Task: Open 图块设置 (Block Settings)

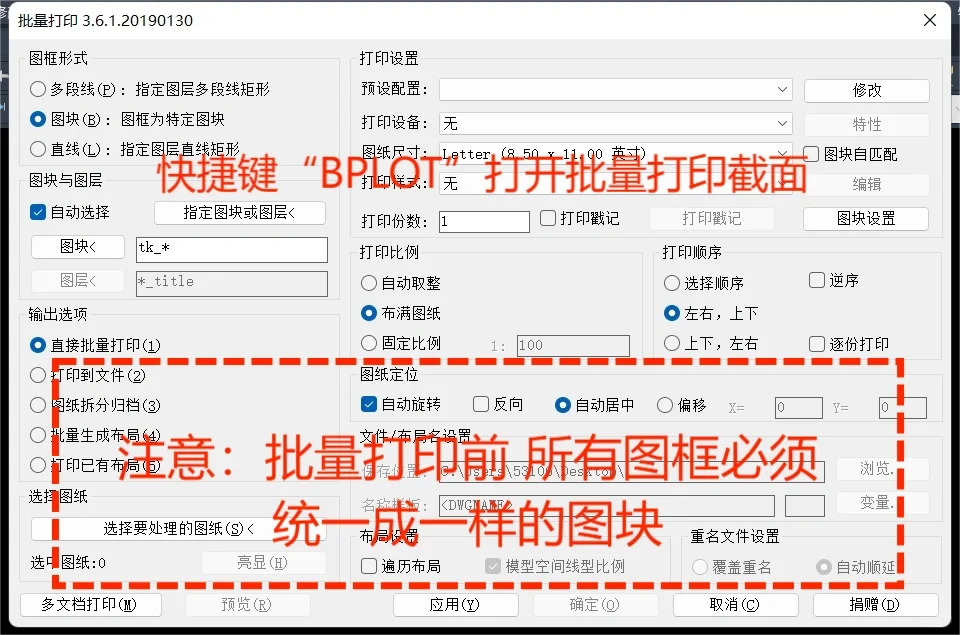Action: tap(866, 218)
